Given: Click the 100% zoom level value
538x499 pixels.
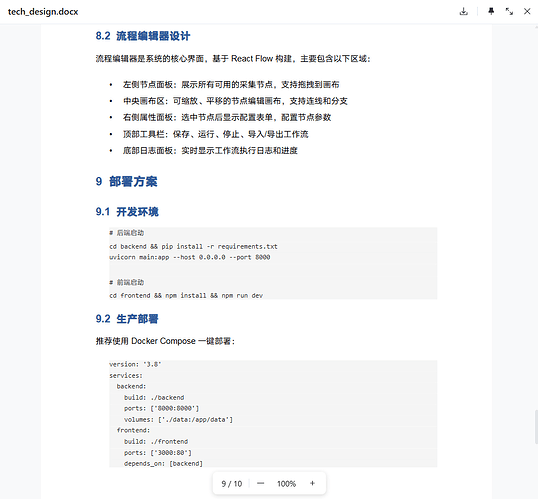Looking at the screenshot, I should pos(286,484).
